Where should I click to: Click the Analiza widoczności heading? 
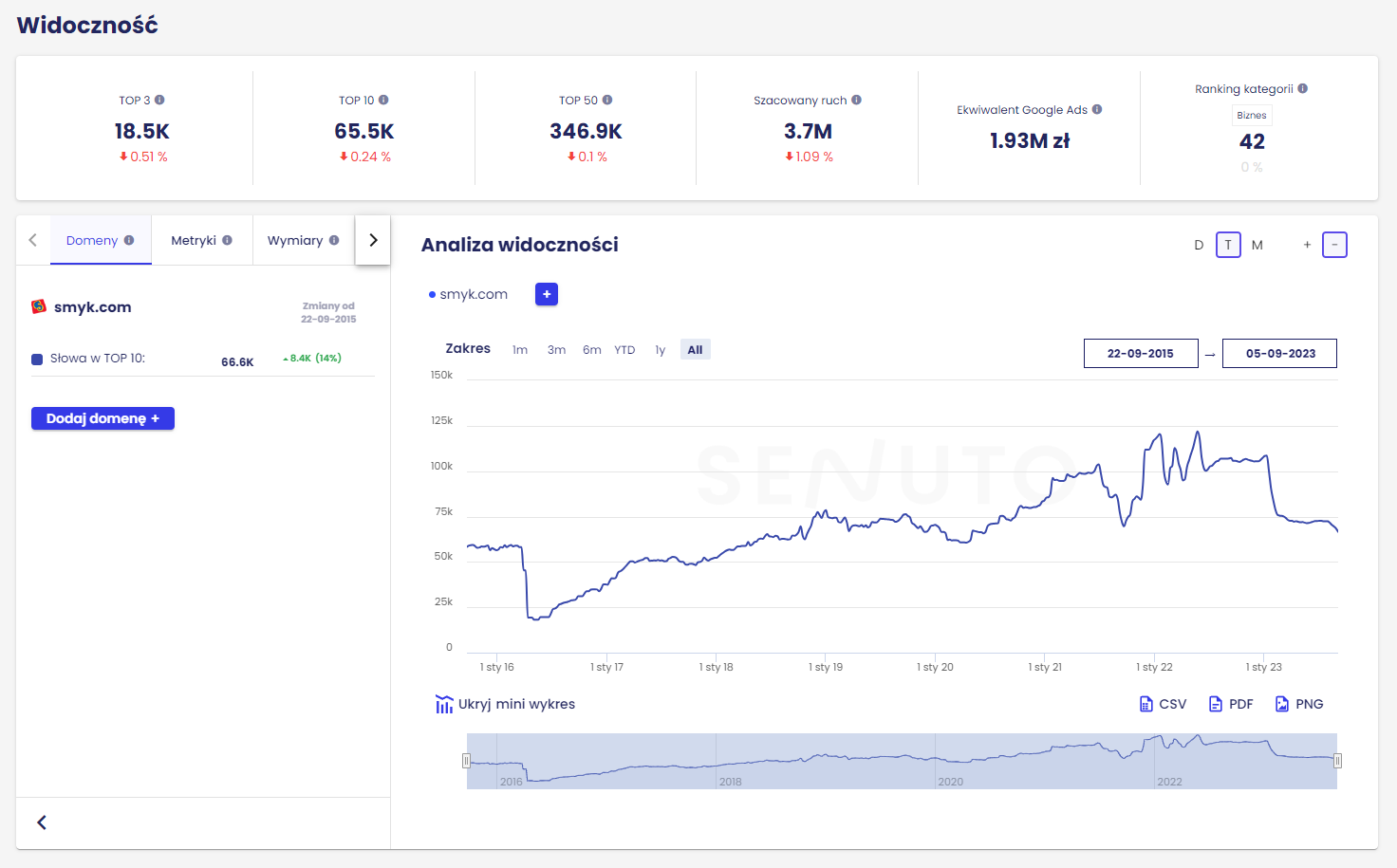(x=520, y=245)
